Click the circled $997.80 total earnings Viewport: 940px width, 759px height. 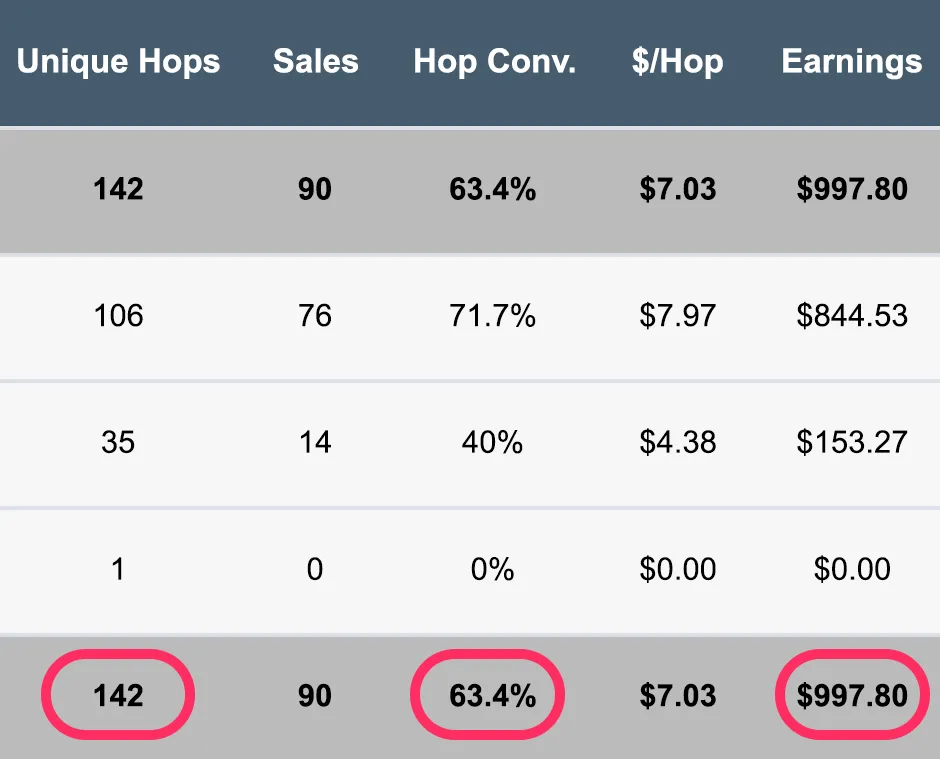(x=852, y=695)
